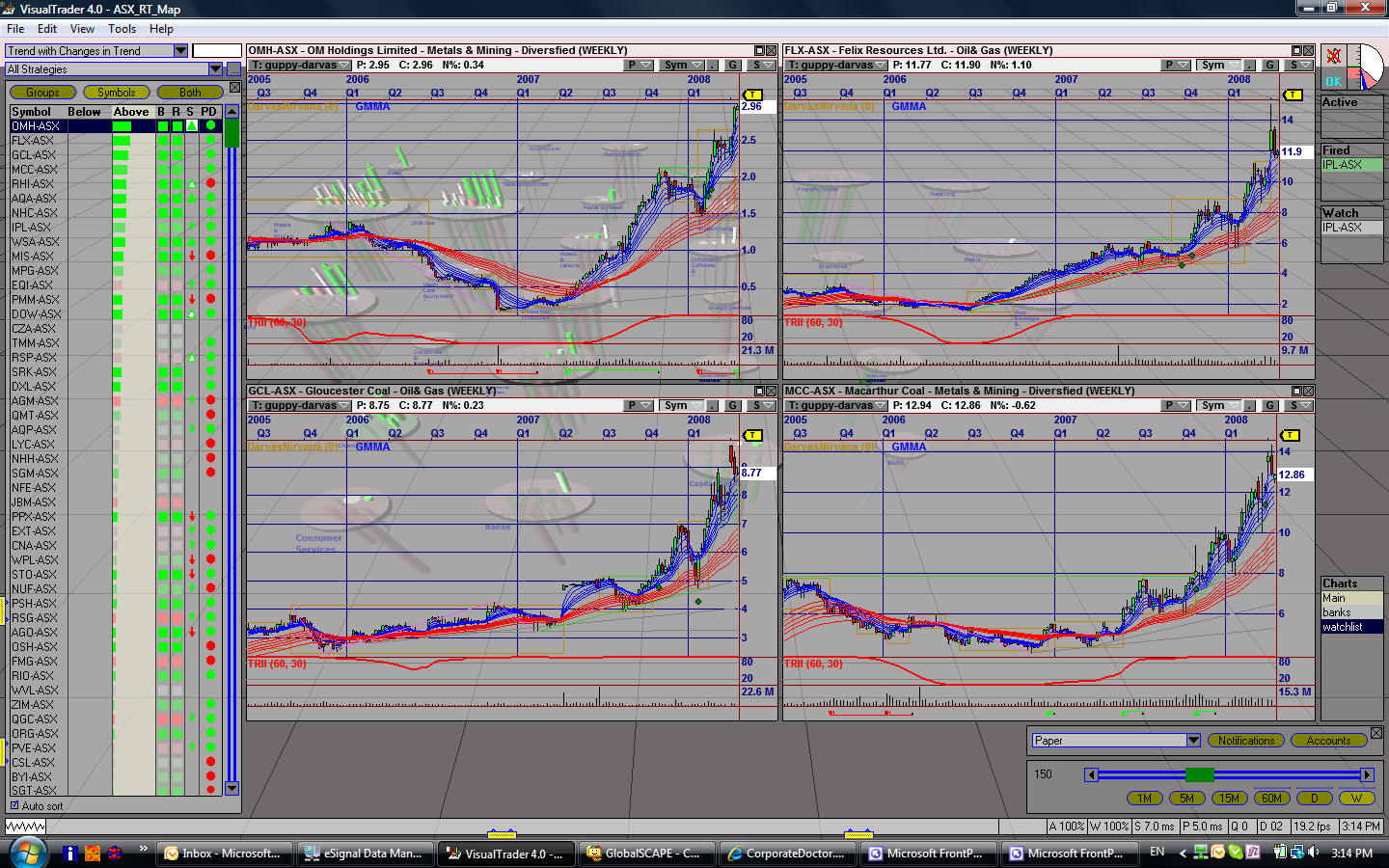This screenshot has height=868, width=1389.
Task: Open the Tools menu
Action: tap(122, 29)
